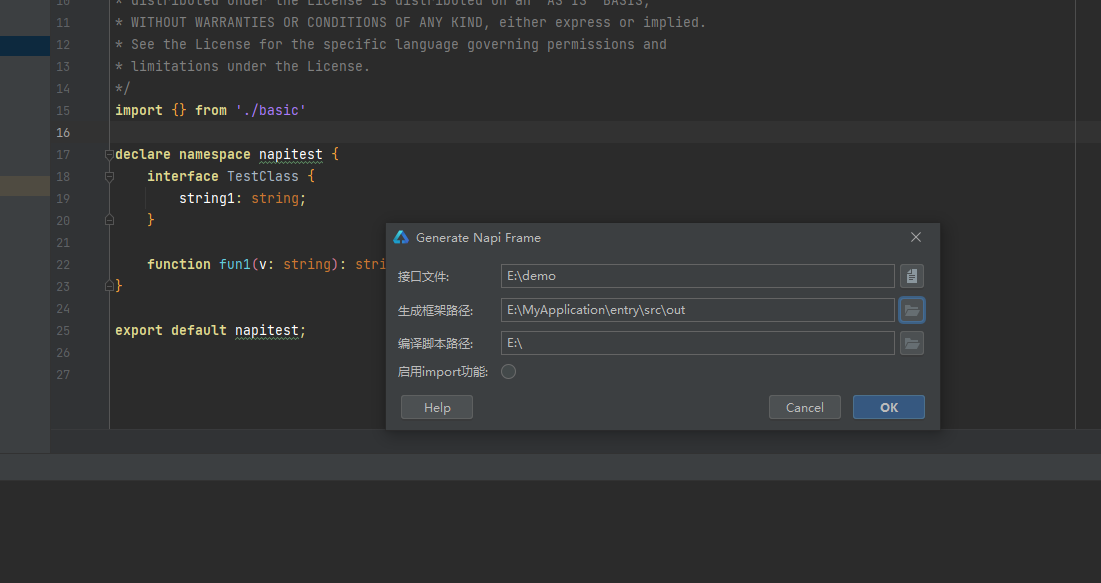
Task: Close the Generate Napi Frame dialog
Action: pos(916,237)
